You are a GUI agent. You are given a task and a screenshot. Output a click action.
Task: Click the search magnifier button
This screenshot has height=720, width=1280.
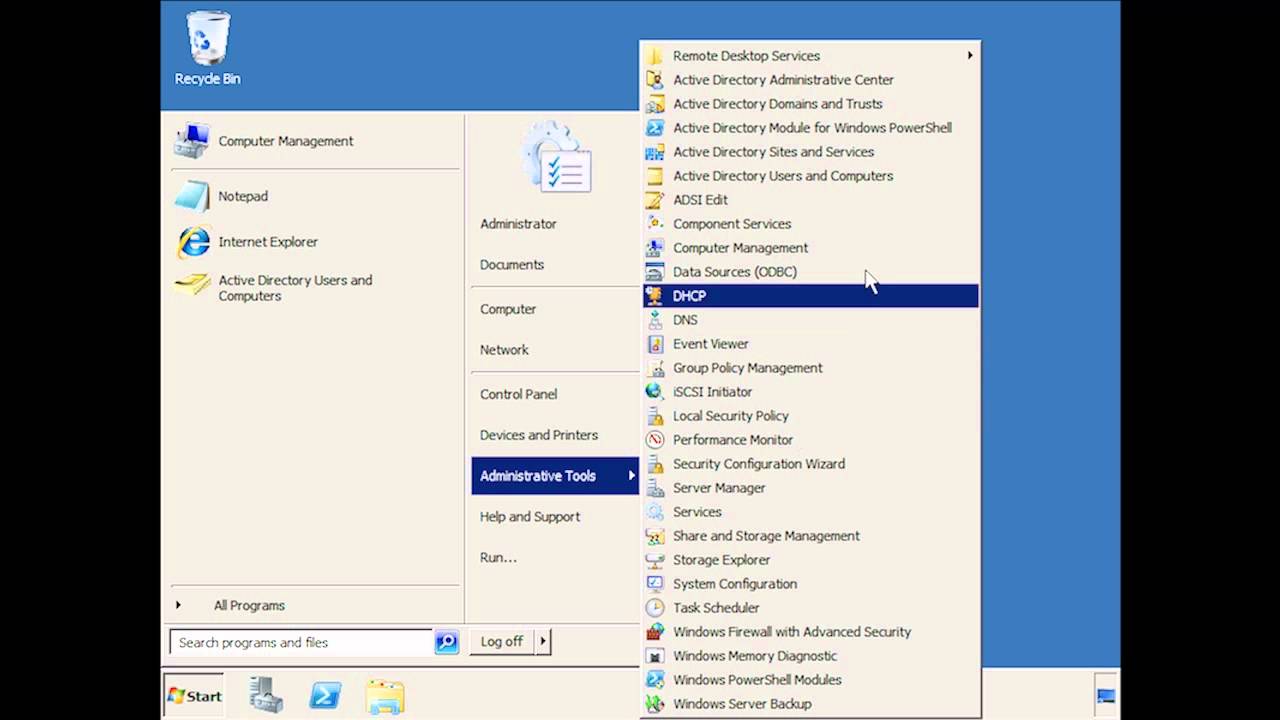point(446,642)
